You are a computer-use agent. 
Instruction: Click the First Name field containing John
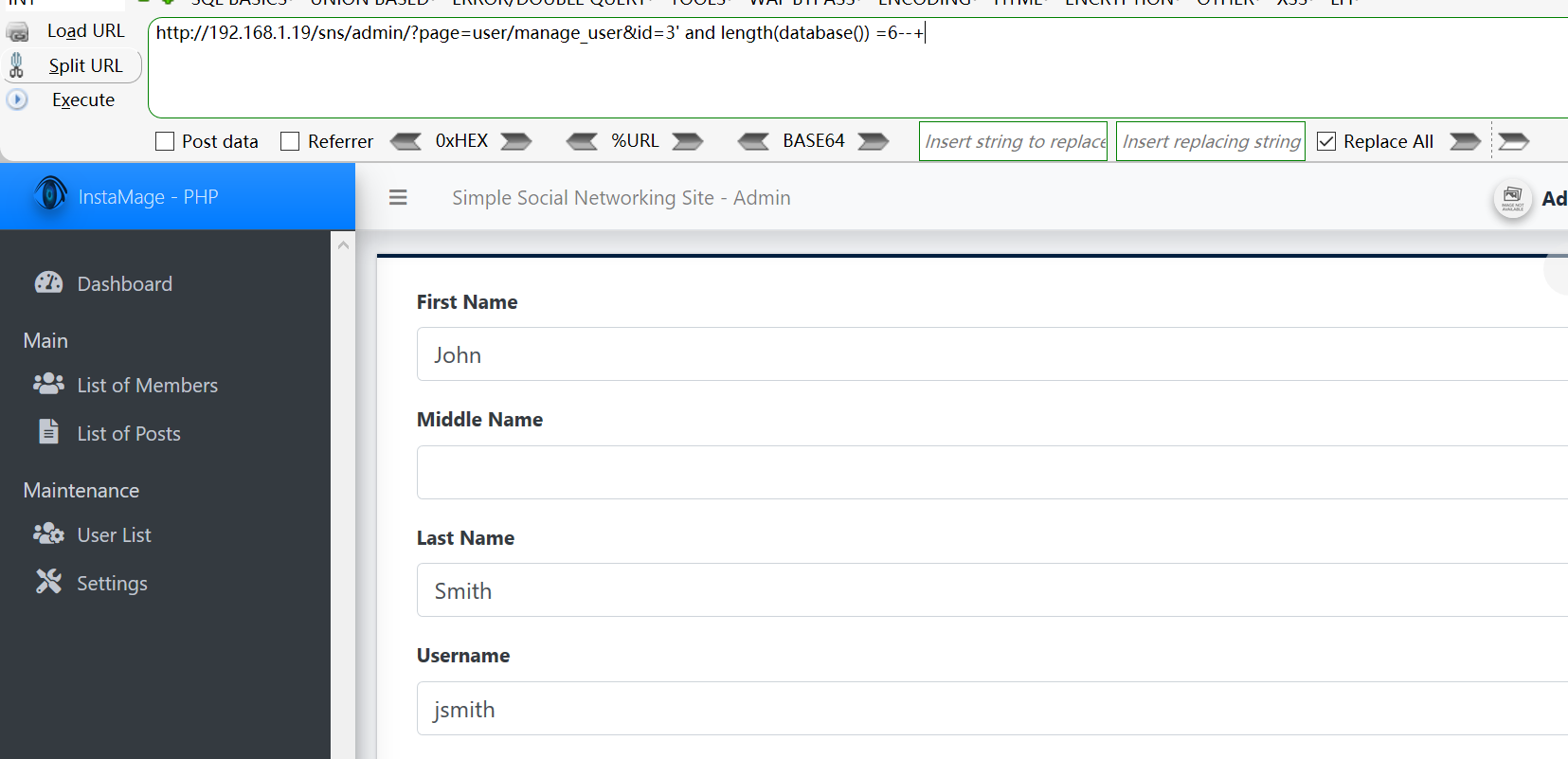pyautogui.click(x=992, y=354)
